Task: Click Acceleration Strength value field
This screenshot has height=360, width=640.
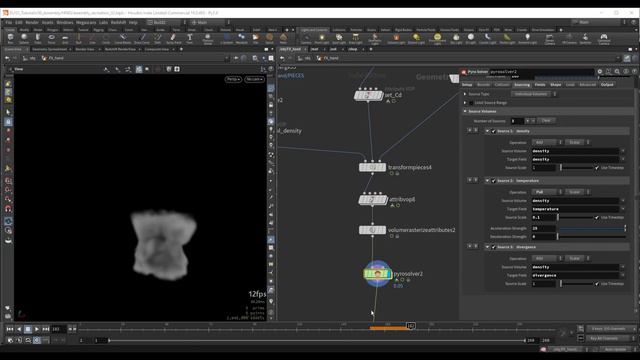Action: tap(543, 228)
